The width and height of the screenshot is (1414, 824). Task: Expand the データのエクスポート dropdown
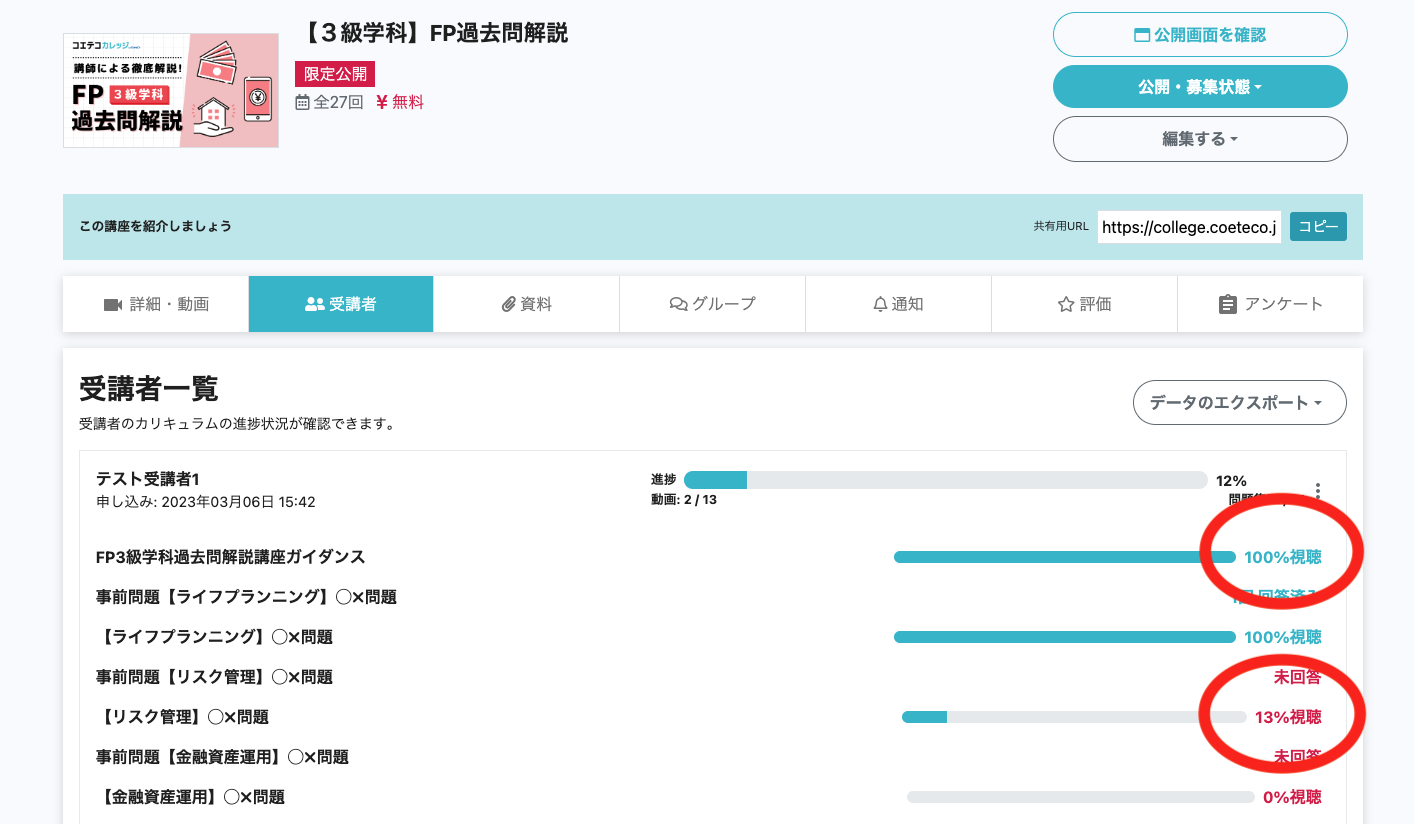pos(1239,403)
